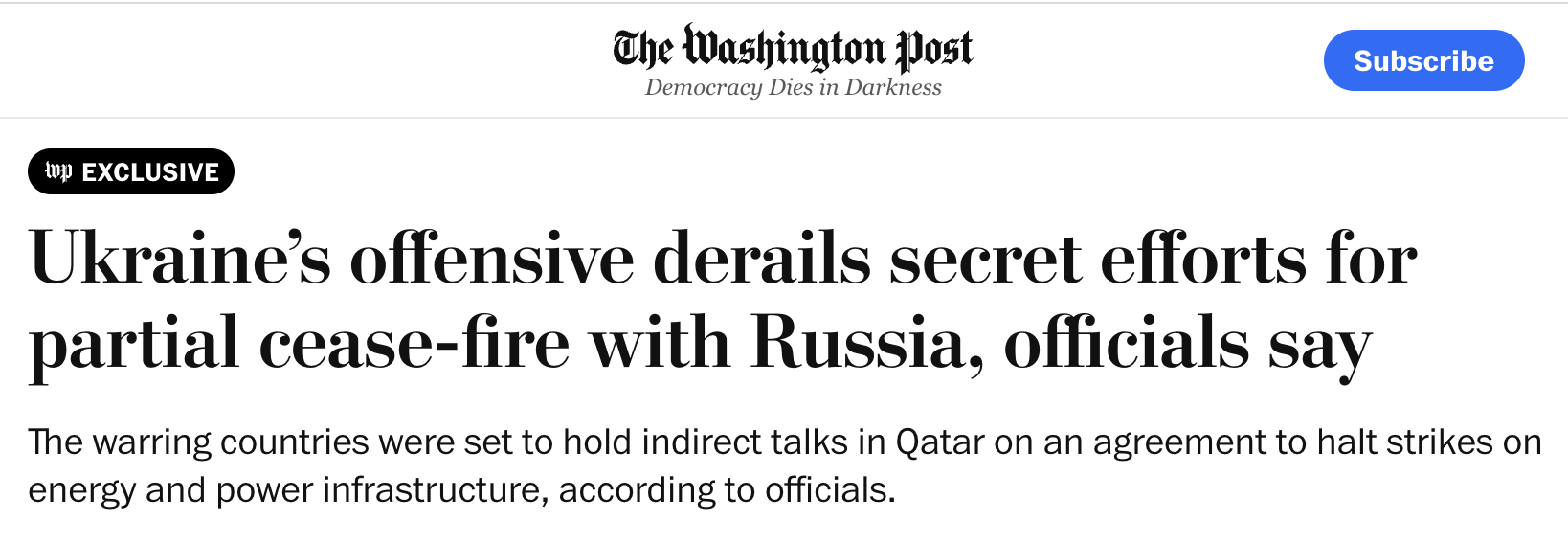Open The Washington Post homepage logo
The height and width of the screenshot is (544, 1568).
click(793, 48)
